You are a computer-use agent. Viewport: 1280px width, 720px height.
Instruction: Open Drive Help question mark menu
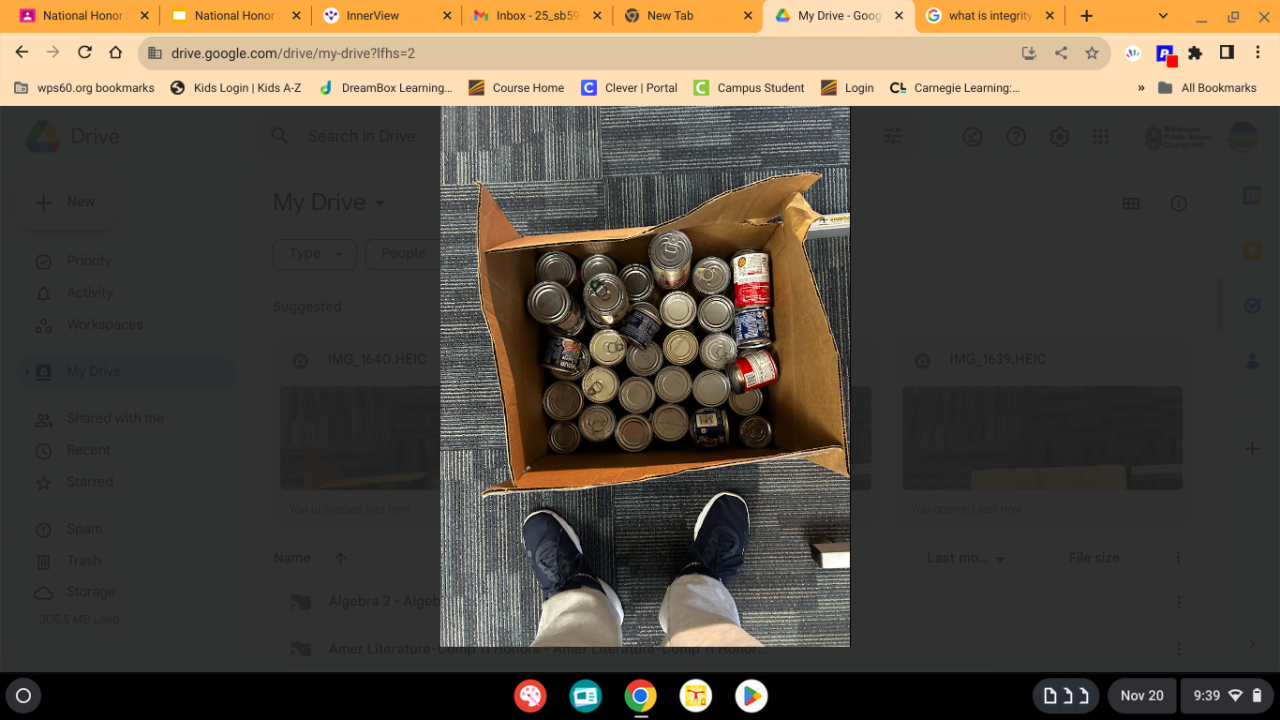(x=1016, y=137)
